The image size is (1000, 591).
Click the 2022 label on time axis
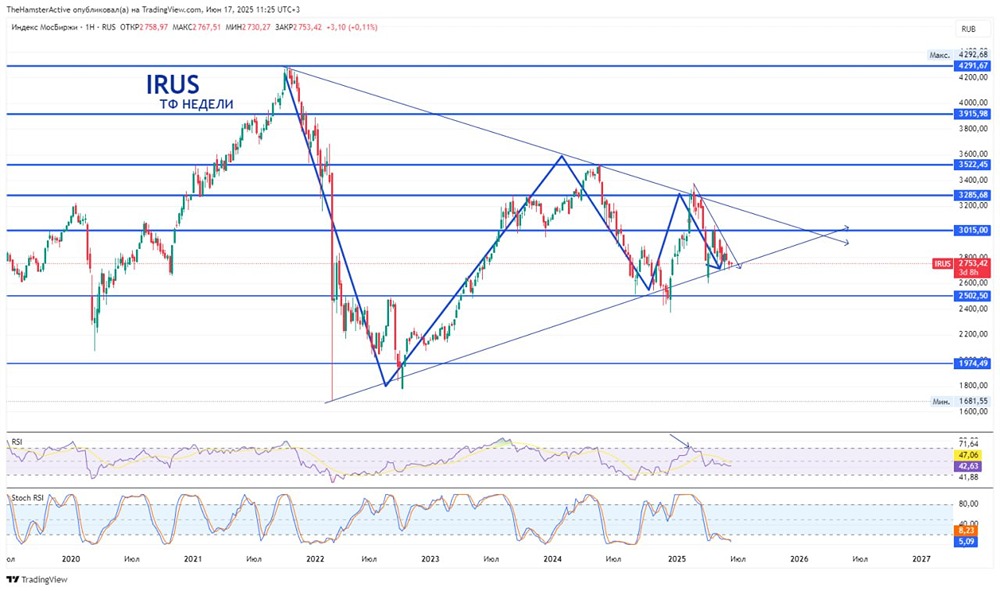point(315,559)
